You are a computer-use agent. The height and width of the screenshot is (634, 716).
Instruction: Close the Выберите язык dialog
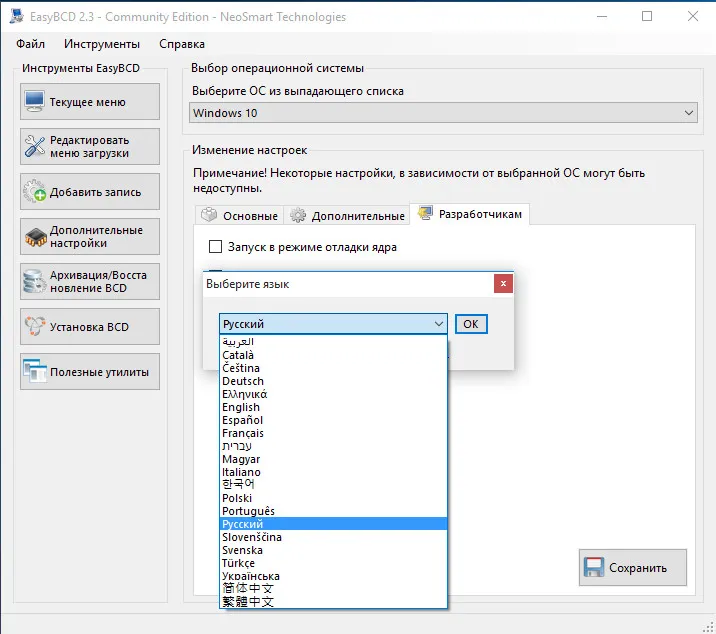[x=503, y=284]
